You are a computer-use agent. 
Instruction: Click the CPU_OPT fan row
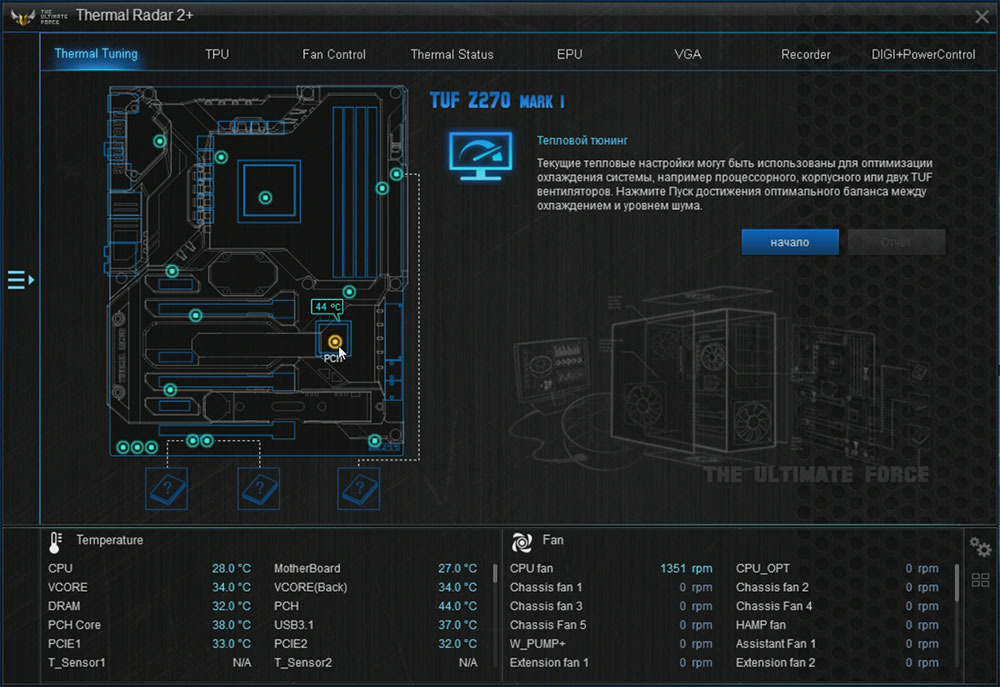click(837, 568)
